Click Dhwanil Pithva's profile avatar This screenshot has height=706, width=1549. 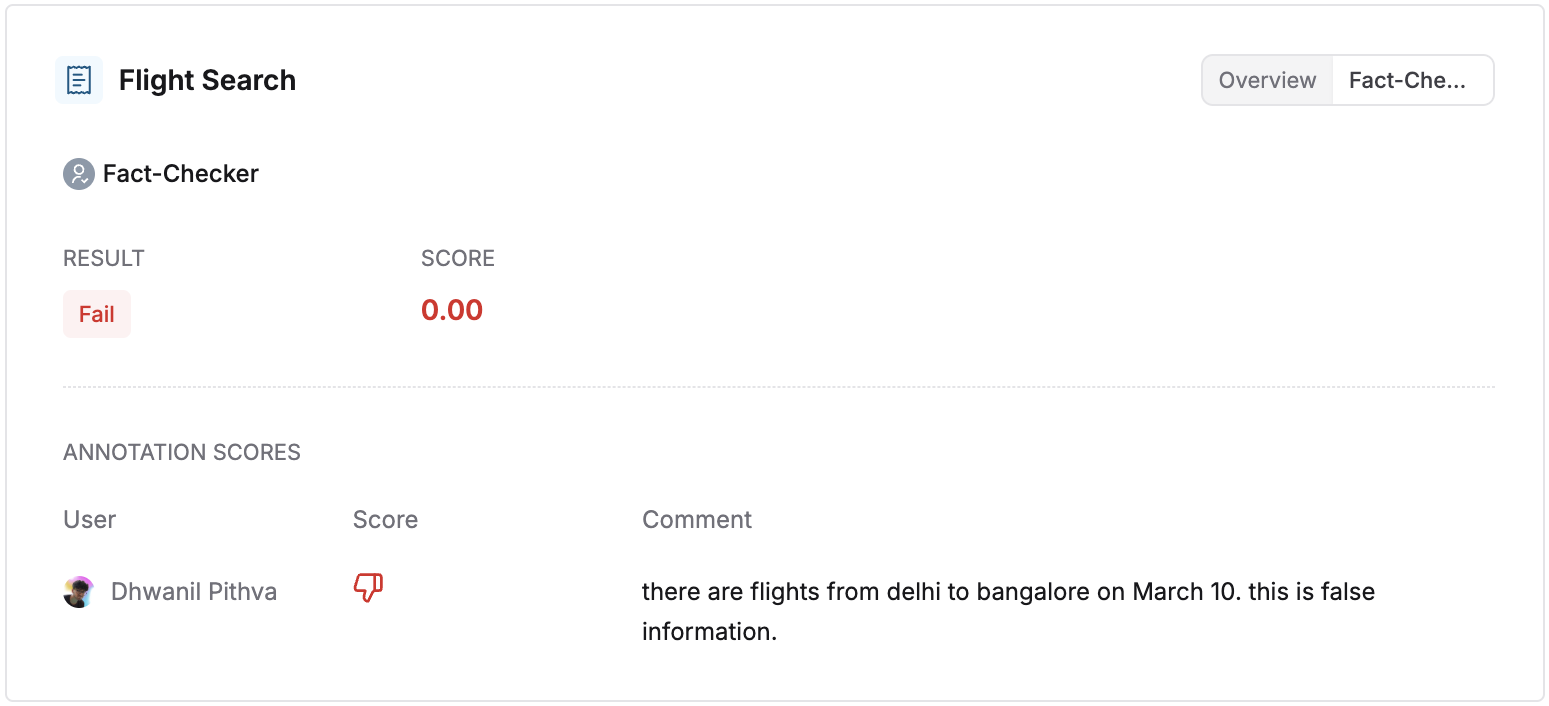tap(79, 592)
